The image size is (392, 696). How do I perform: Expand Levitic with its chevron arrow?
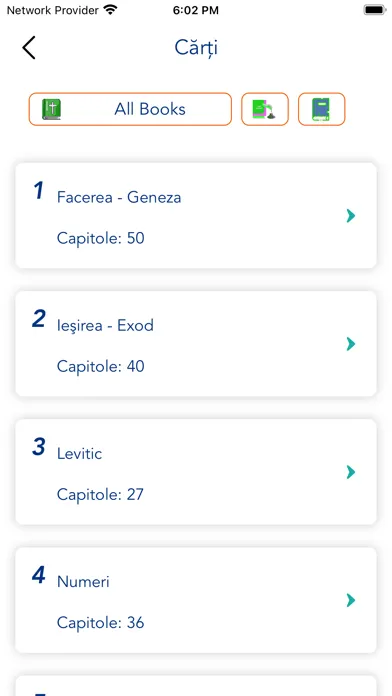[x=351, y=472]
